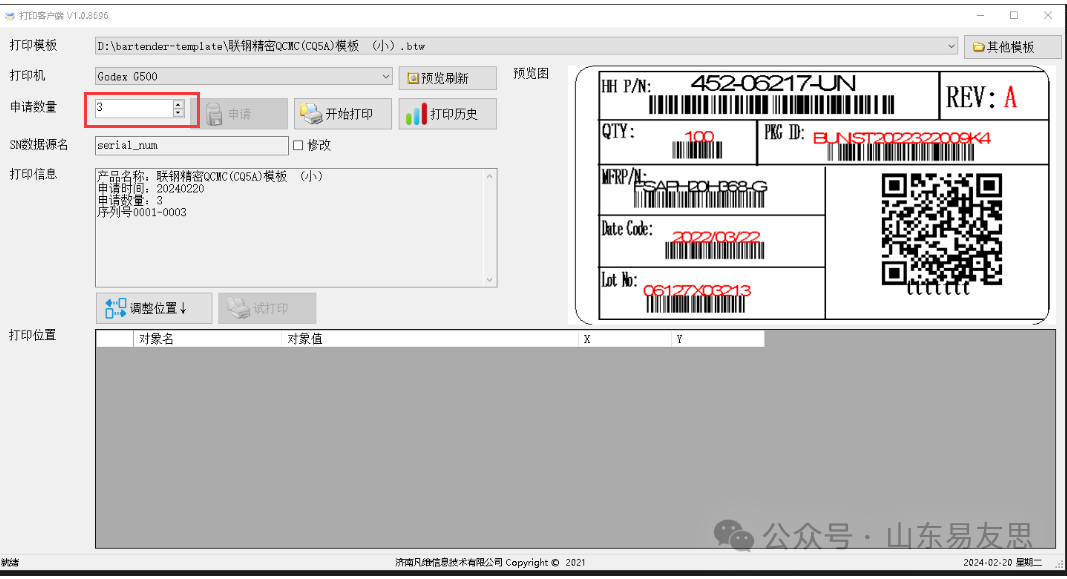Click the 其他模板 folder icon button
This screenshot has width=1067, height=579.
1012,46
